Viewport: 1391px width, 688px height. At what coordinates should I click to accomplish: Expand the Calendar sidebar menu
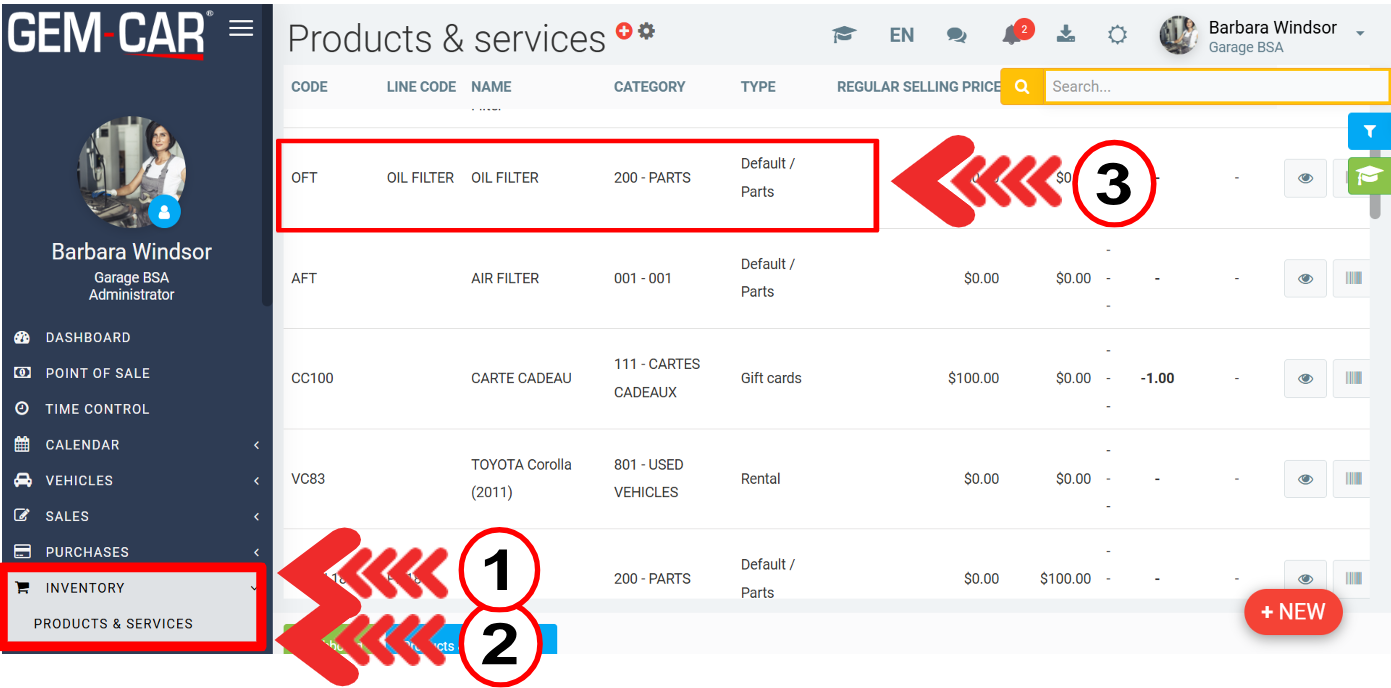[x=136, y=445]
